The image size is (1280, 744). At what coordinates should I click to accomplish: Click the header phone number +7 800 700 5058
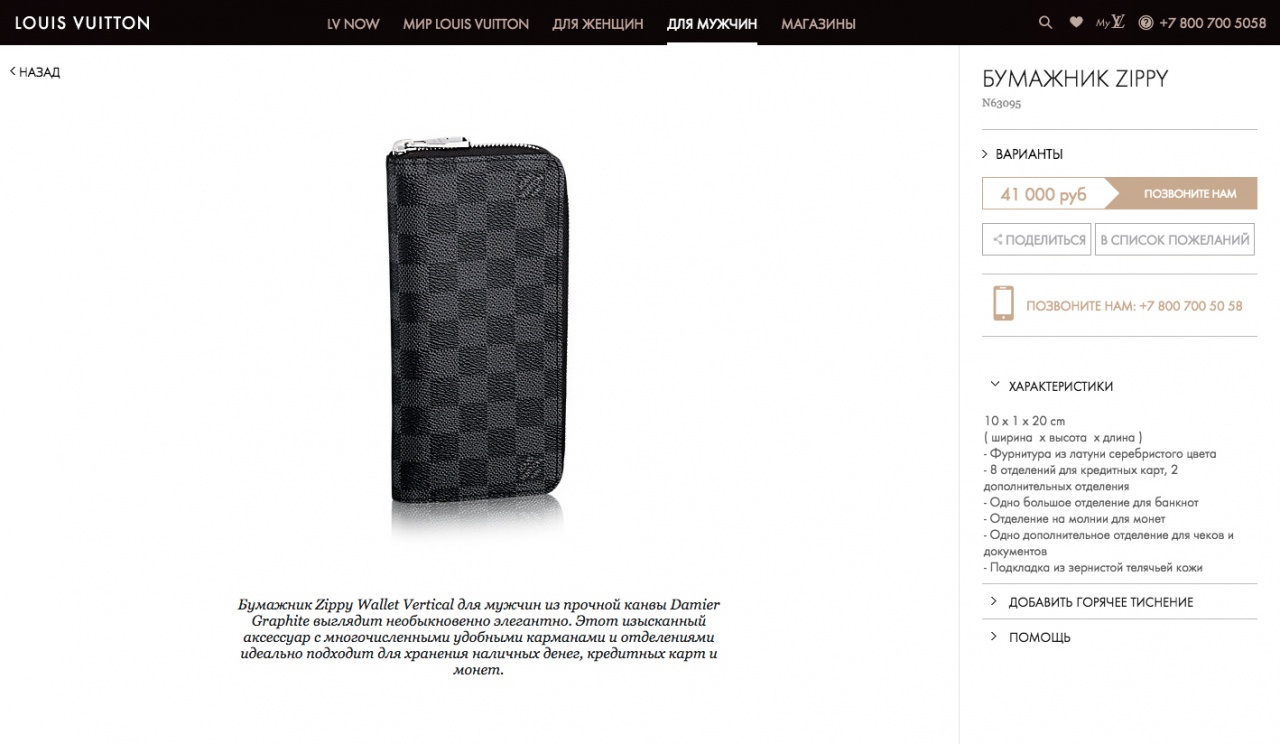1212,23
